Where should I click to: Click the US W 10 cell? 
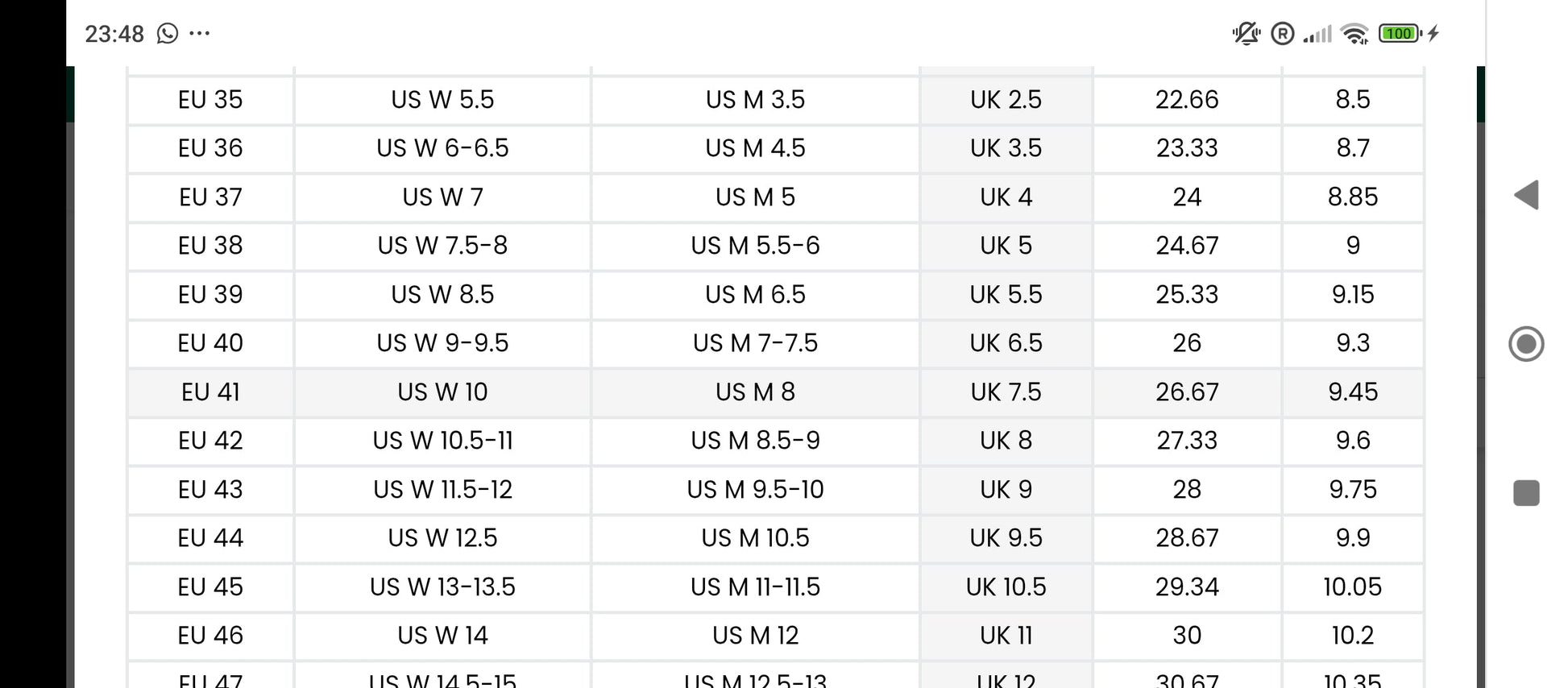tap(442, 392)
